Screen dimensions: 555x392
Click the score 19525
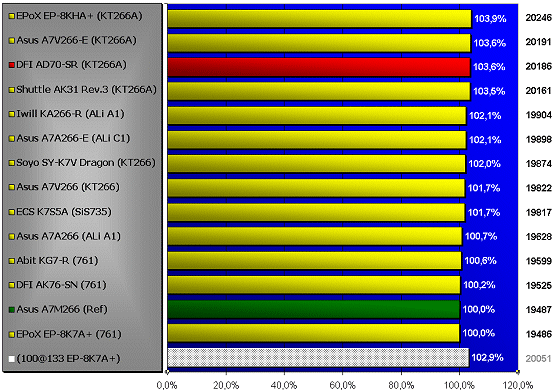(539, 286)
